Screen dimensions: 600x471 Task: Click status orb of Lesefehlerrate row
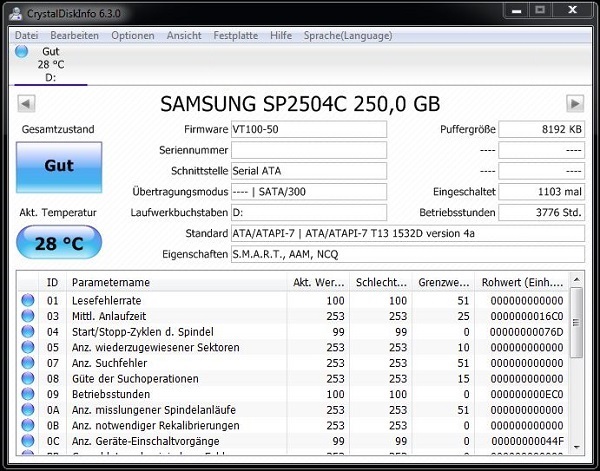pyautogui.click(x=28, y=300)
